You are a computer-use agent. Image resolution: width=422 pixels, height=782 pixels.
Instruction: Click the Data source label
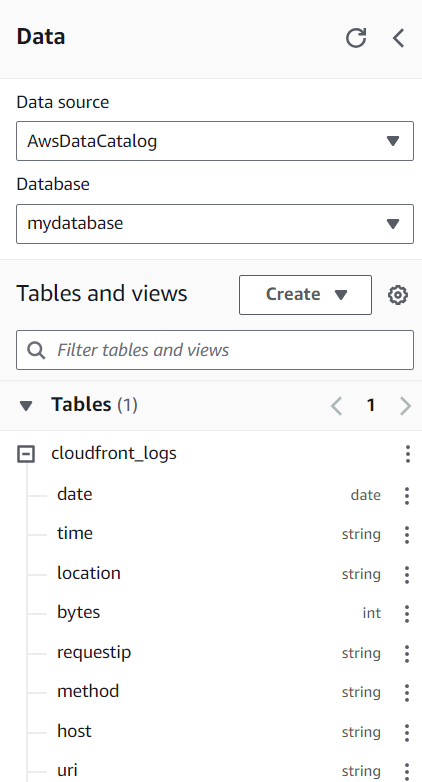(x=63, y=102)
